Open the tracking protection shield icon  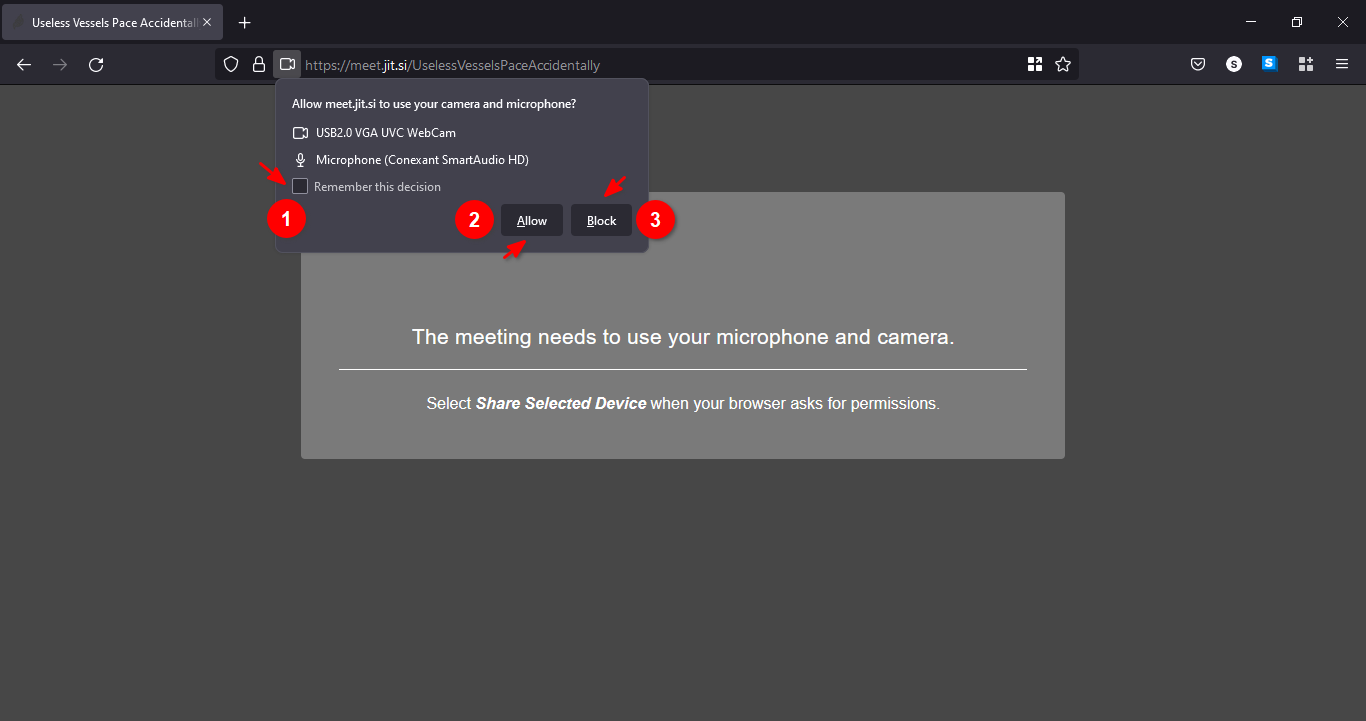tap(231, 65)
